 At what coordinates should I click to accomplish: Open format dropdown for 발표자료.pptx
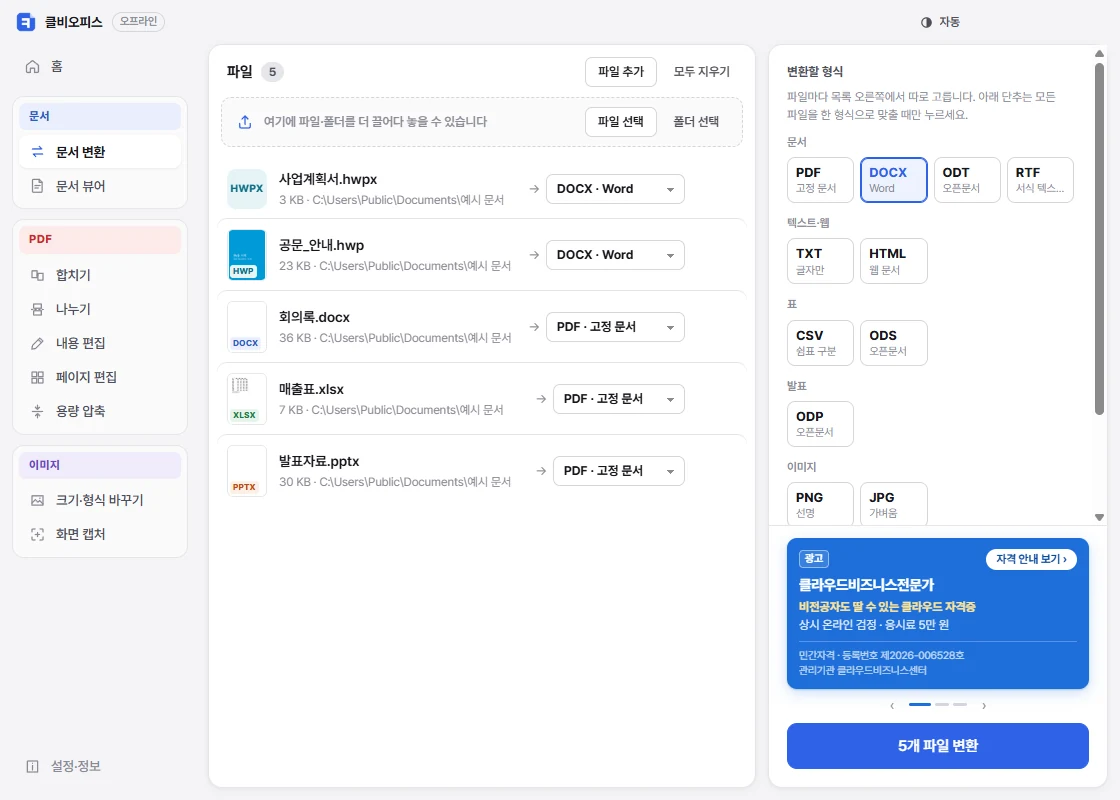(x=619, y=471)
